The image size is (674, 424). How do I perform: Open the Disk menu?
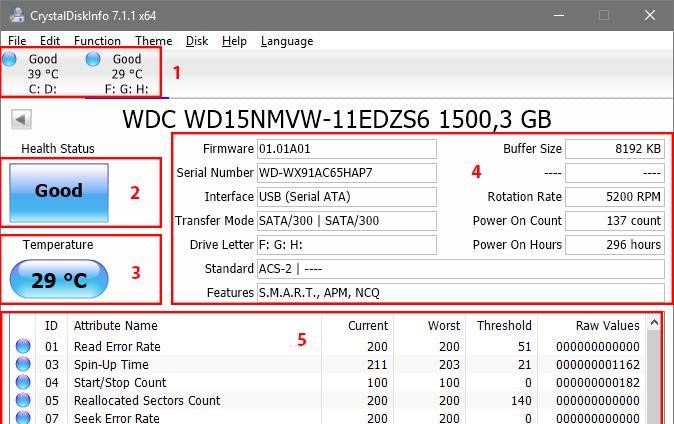click(x=197, y=41)
